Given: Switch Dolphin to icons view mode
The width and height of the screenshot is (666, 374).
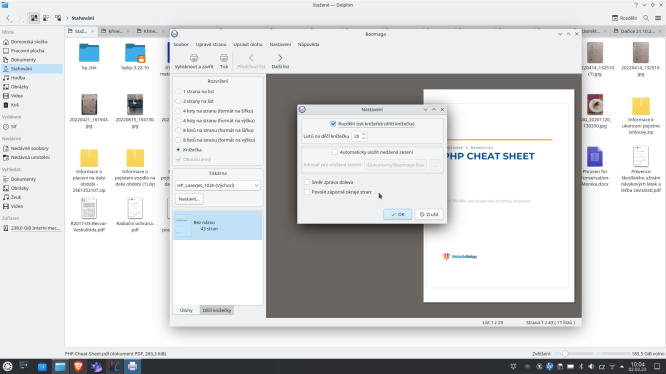Looking at the screenshot, I should pos(34,18).
